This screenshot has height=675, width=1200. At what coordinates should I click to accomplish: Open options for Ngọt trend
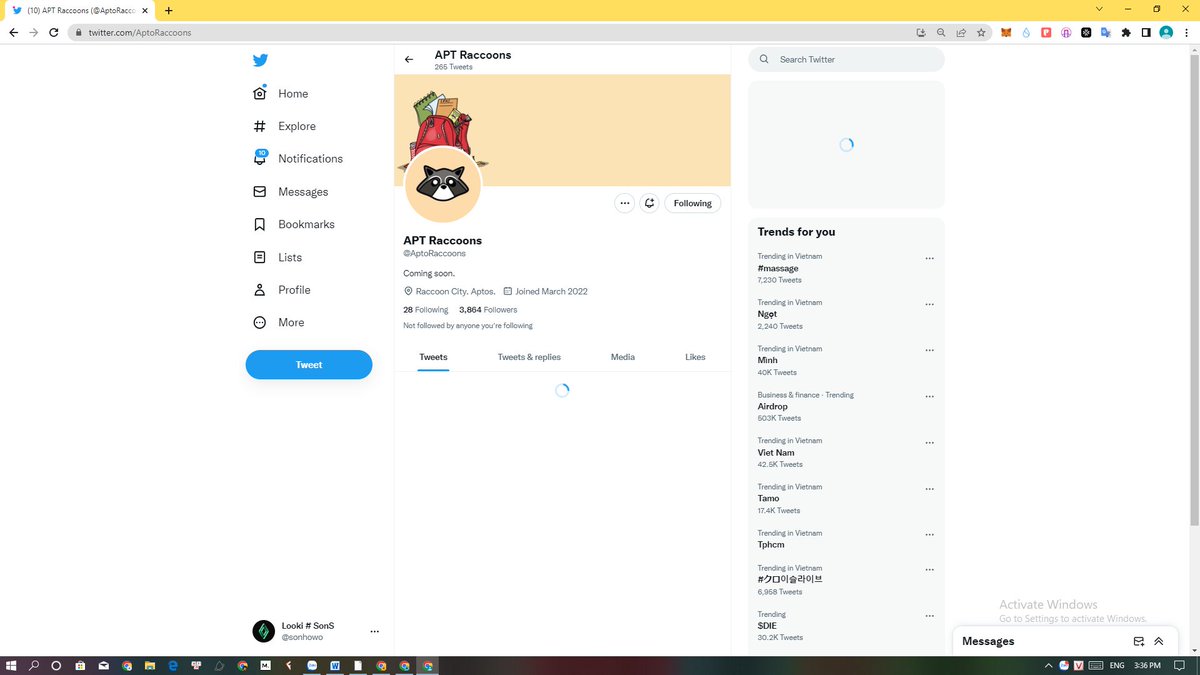click(x=929, y=304)
